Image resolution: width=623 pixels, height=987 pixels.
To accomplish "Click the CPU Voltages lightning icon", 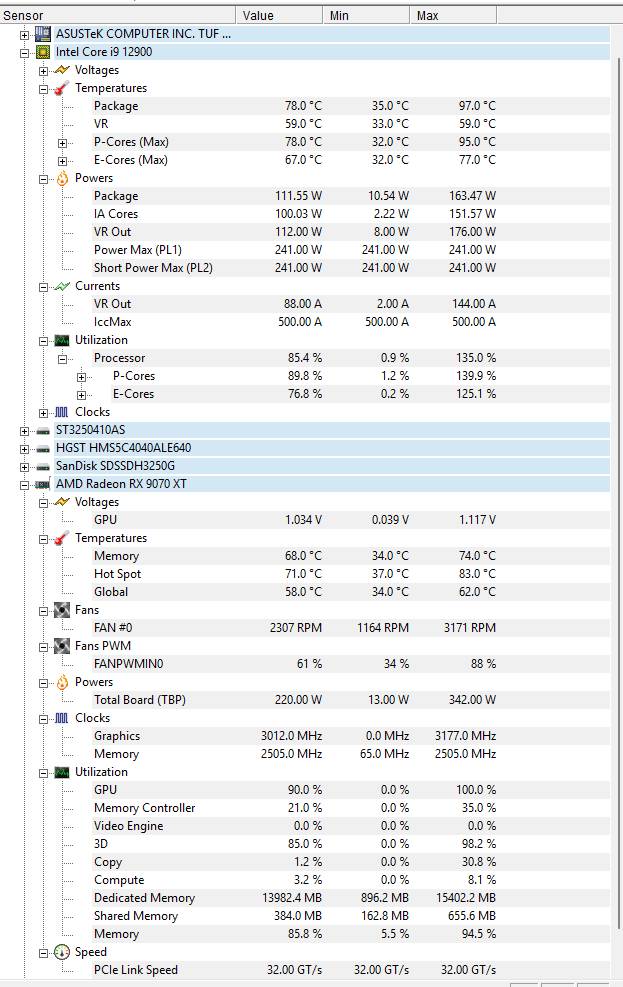I will coord(62,70).
